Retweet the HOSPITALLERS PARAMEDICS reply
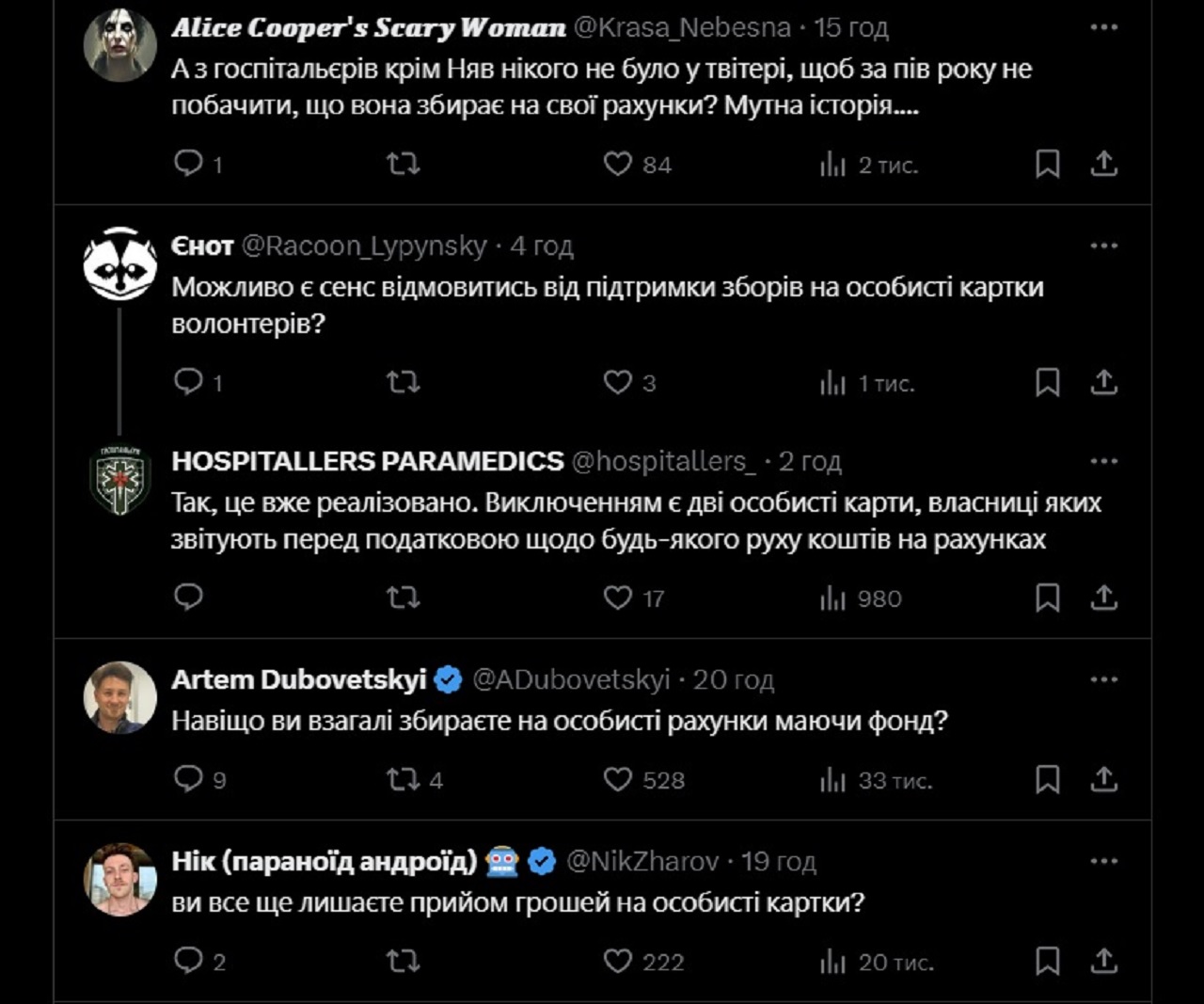 (x=403, y=598)
